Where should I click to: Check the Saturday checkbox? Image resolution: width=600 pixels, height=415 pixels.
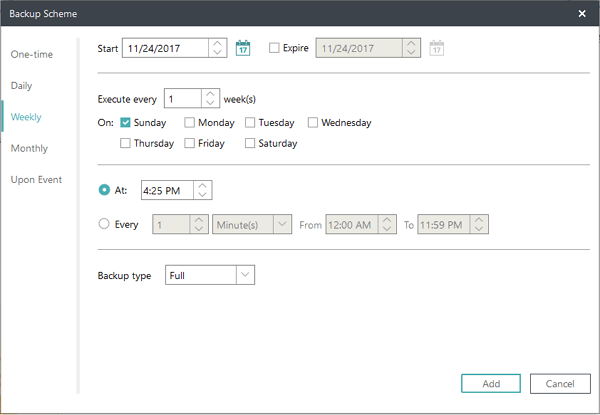[x=250, y=143]
